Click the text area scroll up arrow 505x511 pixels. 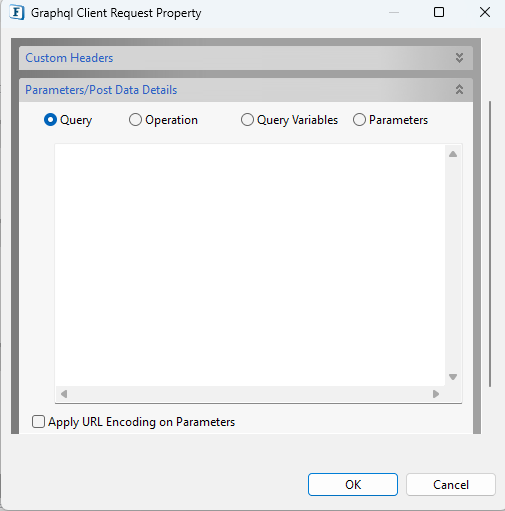pos(453,154)
